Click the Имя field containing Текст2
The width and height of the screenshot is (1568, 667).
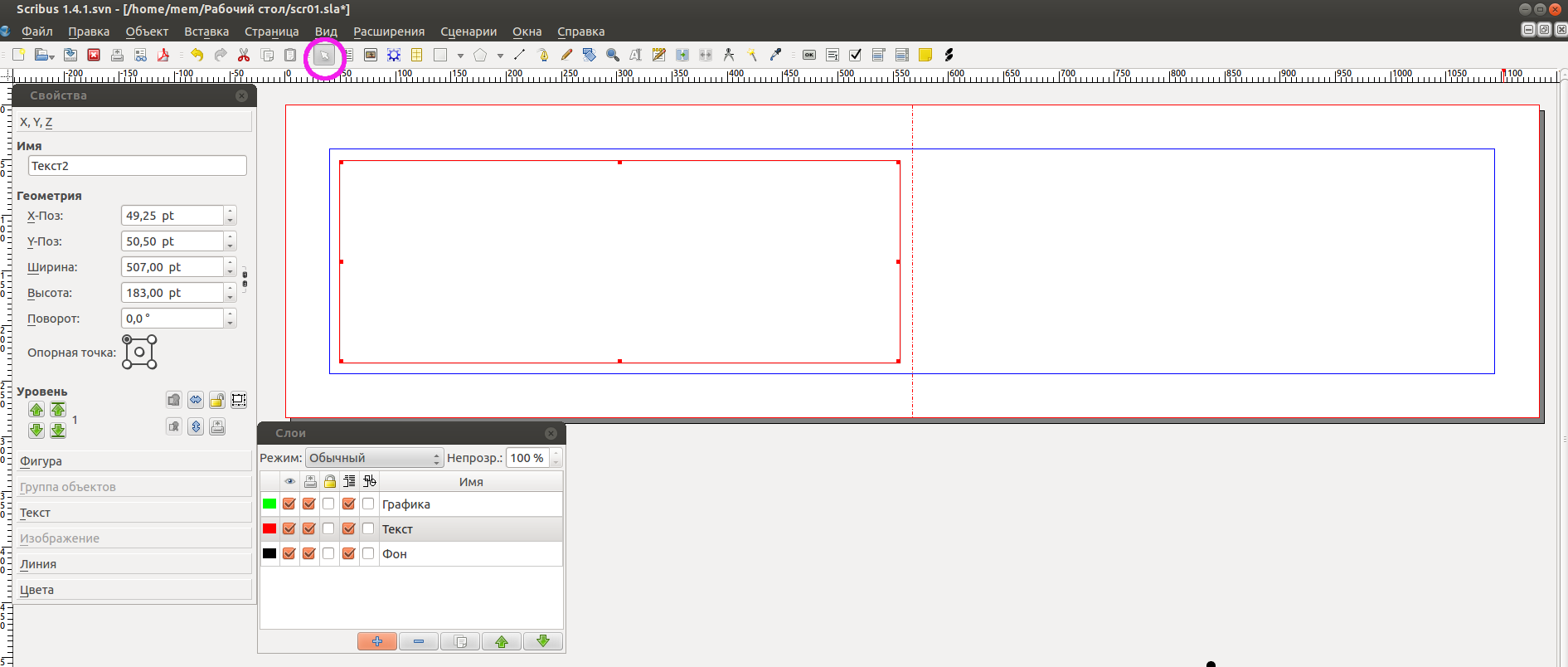tap(138, 166)
